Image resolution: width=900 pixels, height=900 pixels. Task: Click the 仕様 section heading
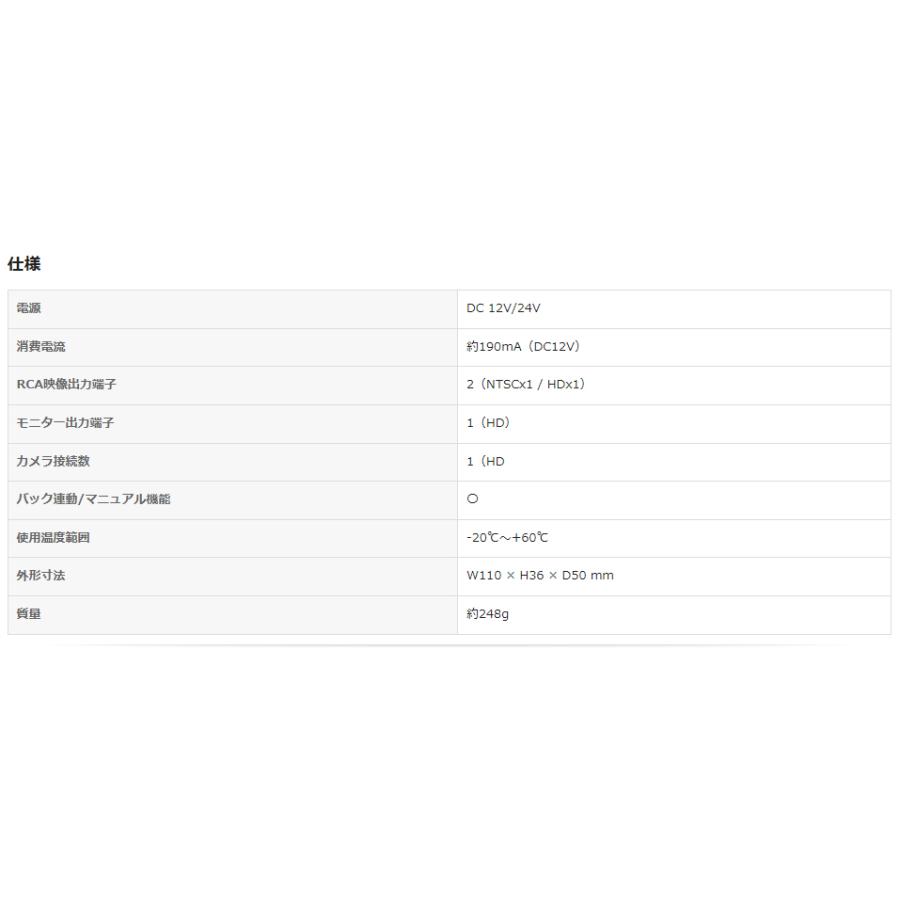coord(24,265)
